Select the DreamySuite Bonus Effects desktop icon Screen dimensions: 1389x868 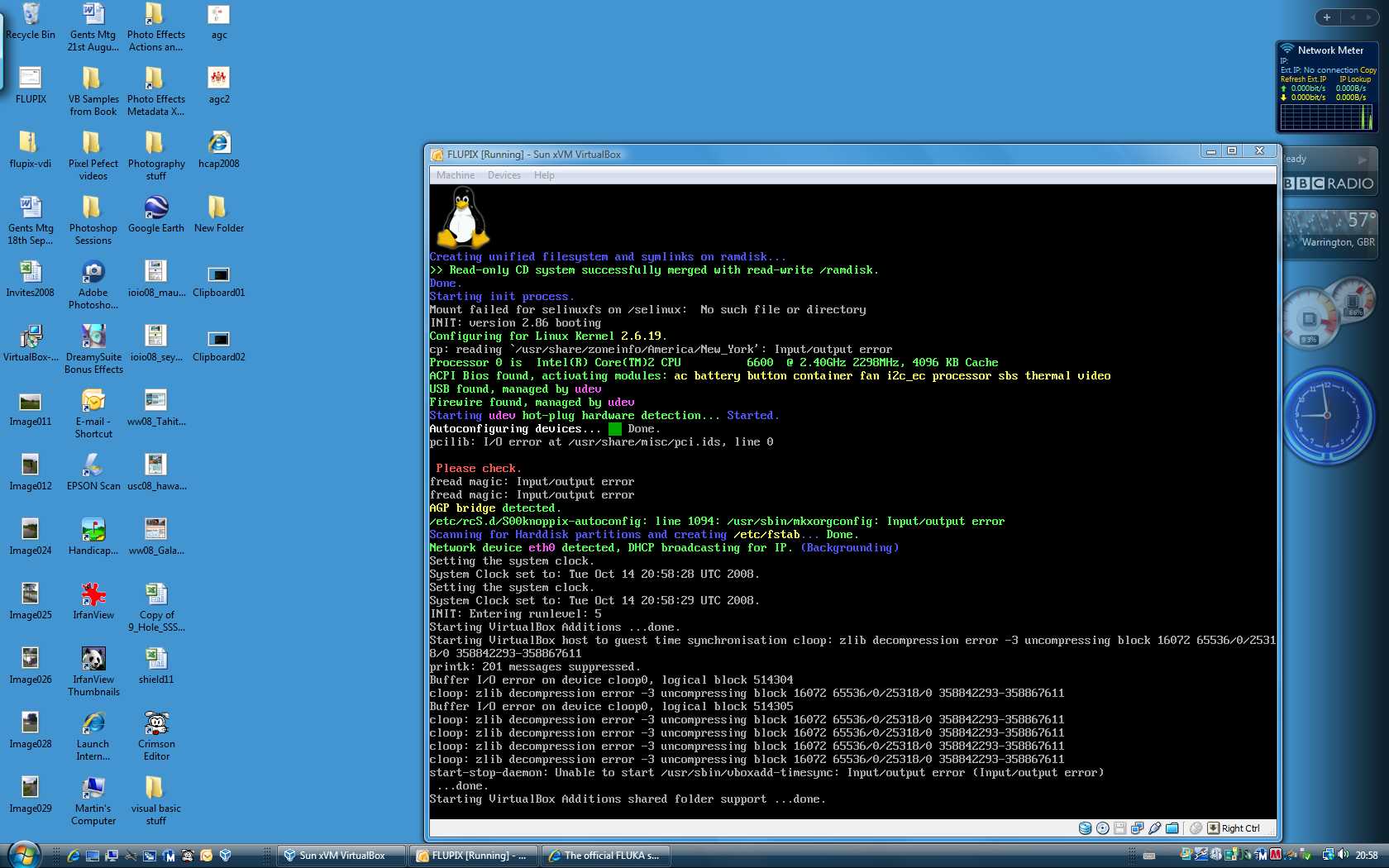pos(93,350)
